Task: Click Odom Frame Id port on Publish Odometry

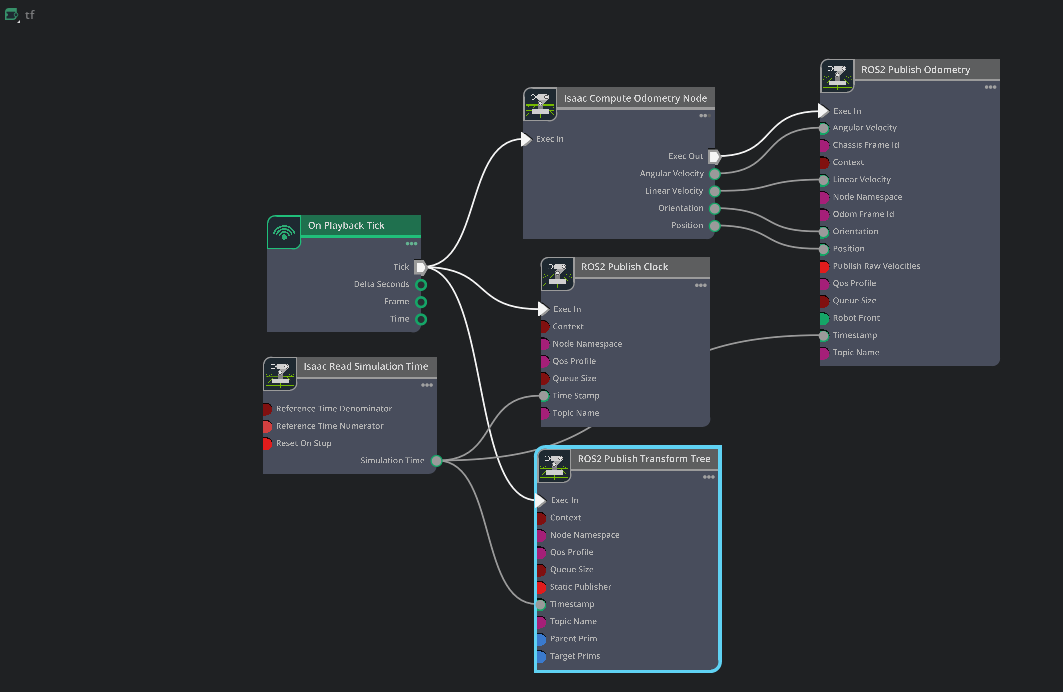Action: point(824,214)
